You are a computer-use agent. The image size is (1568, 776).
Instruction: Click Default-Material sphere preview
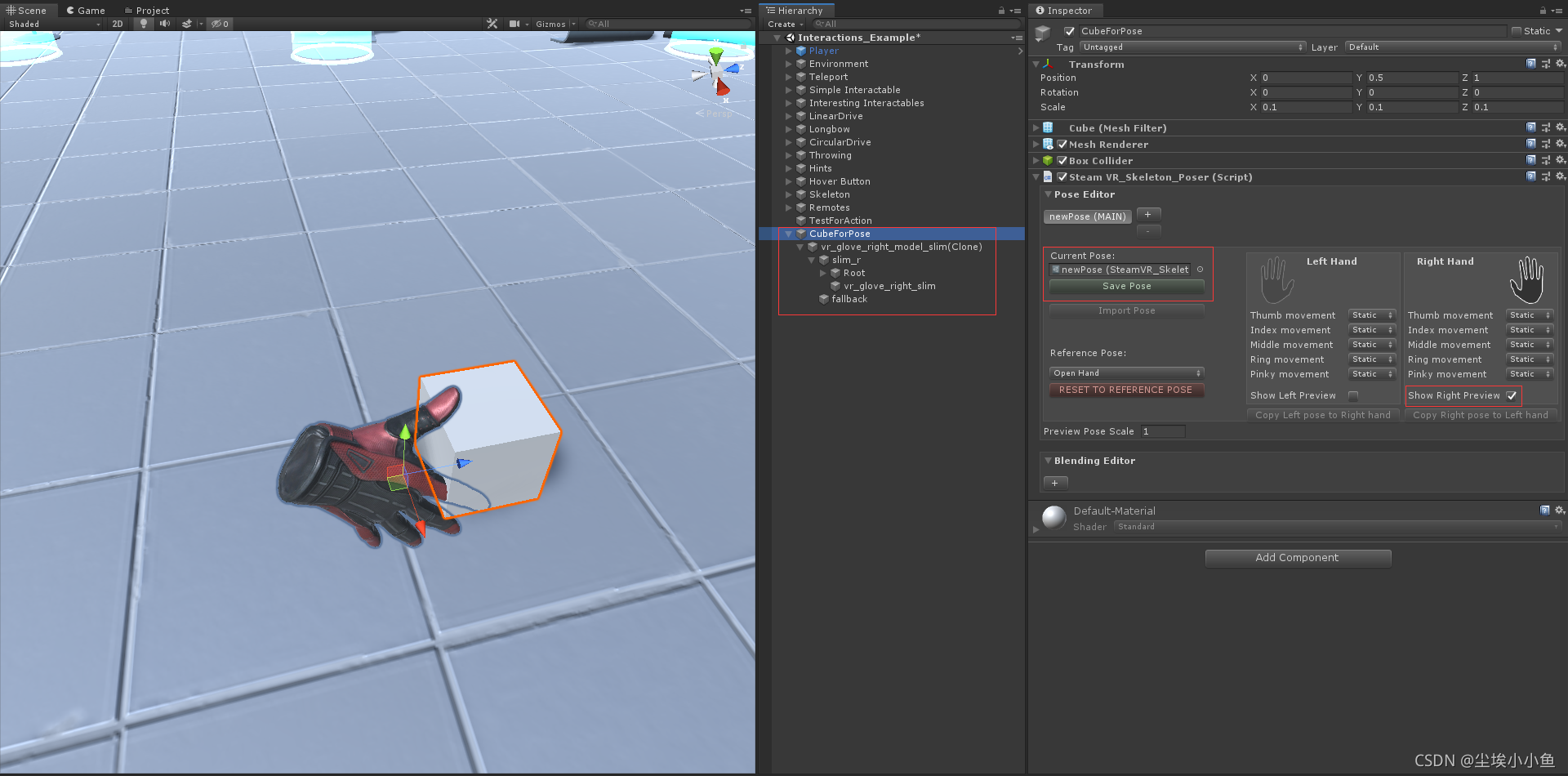coord(1054,517)
